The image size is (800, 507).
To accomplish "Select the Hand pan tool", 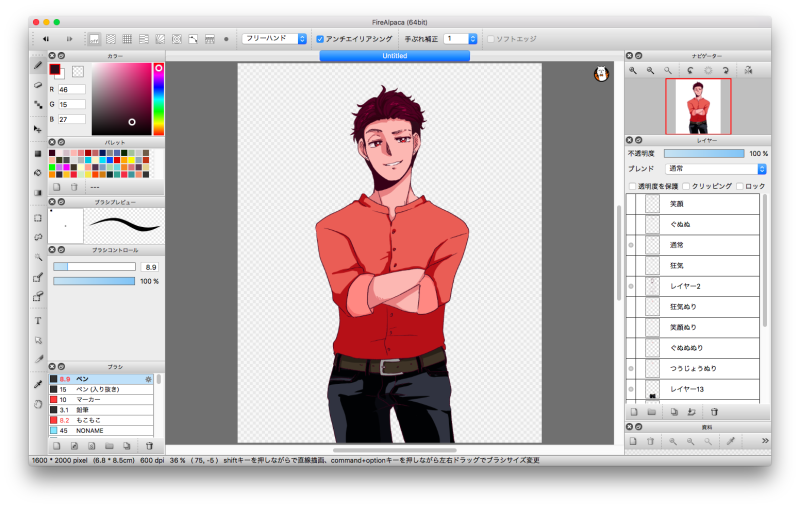I will point(38,404).
